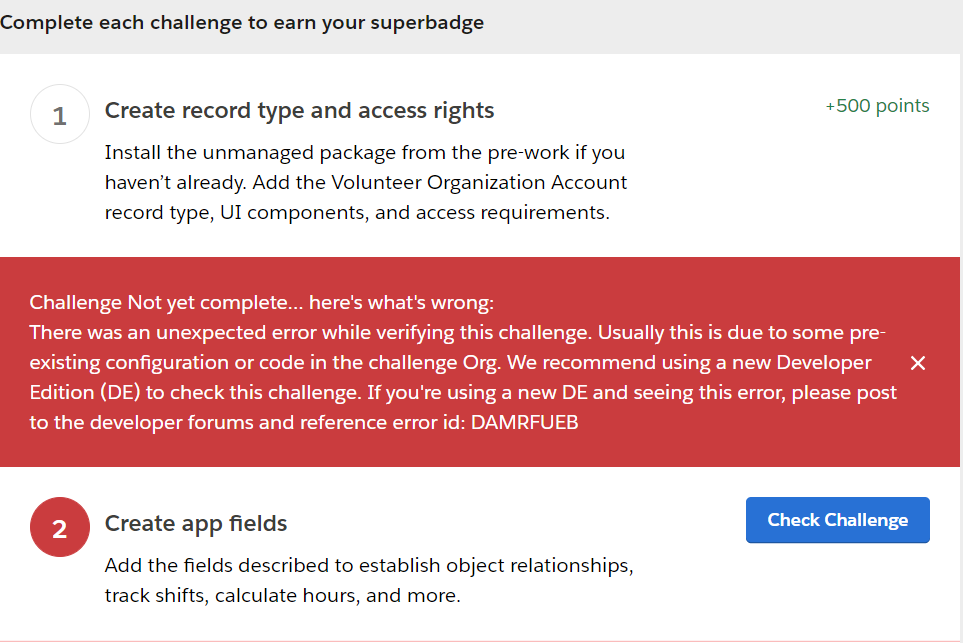This screenshot has height=643, width=963.
Task: Dismiss the red error banner
Action: coord(918,363)
